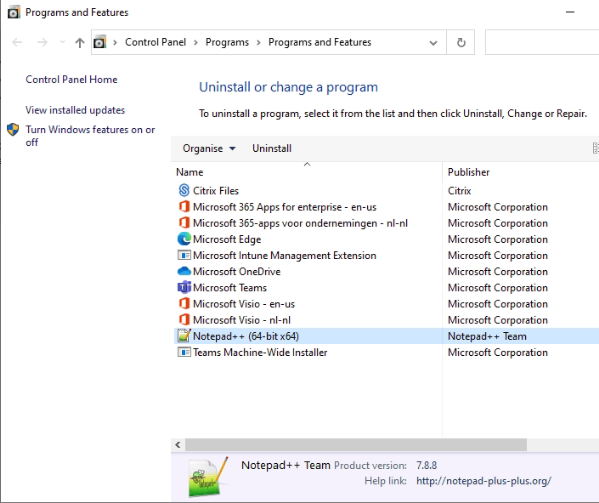Click the Microsoft Visio nl-nl icon
The height and width of the screenshot is (503, 599).
tap(184, 320)
